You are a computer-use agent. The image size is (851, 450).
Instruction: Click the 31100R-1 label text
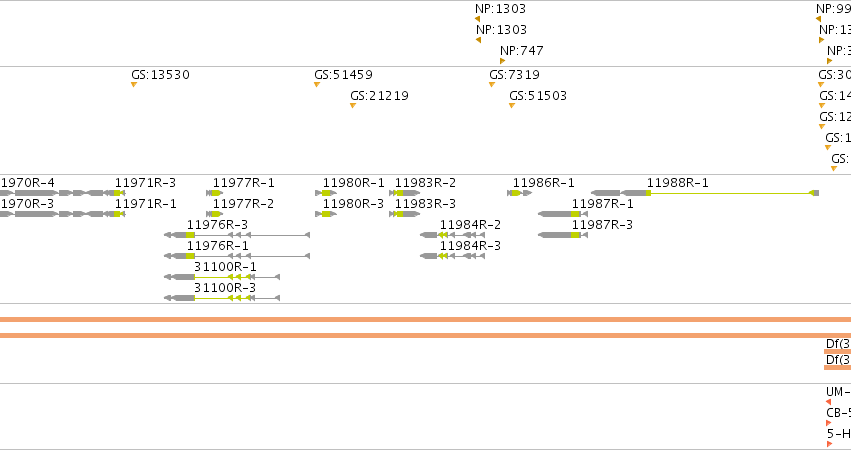pyautogui.click(x=225, y=267)
